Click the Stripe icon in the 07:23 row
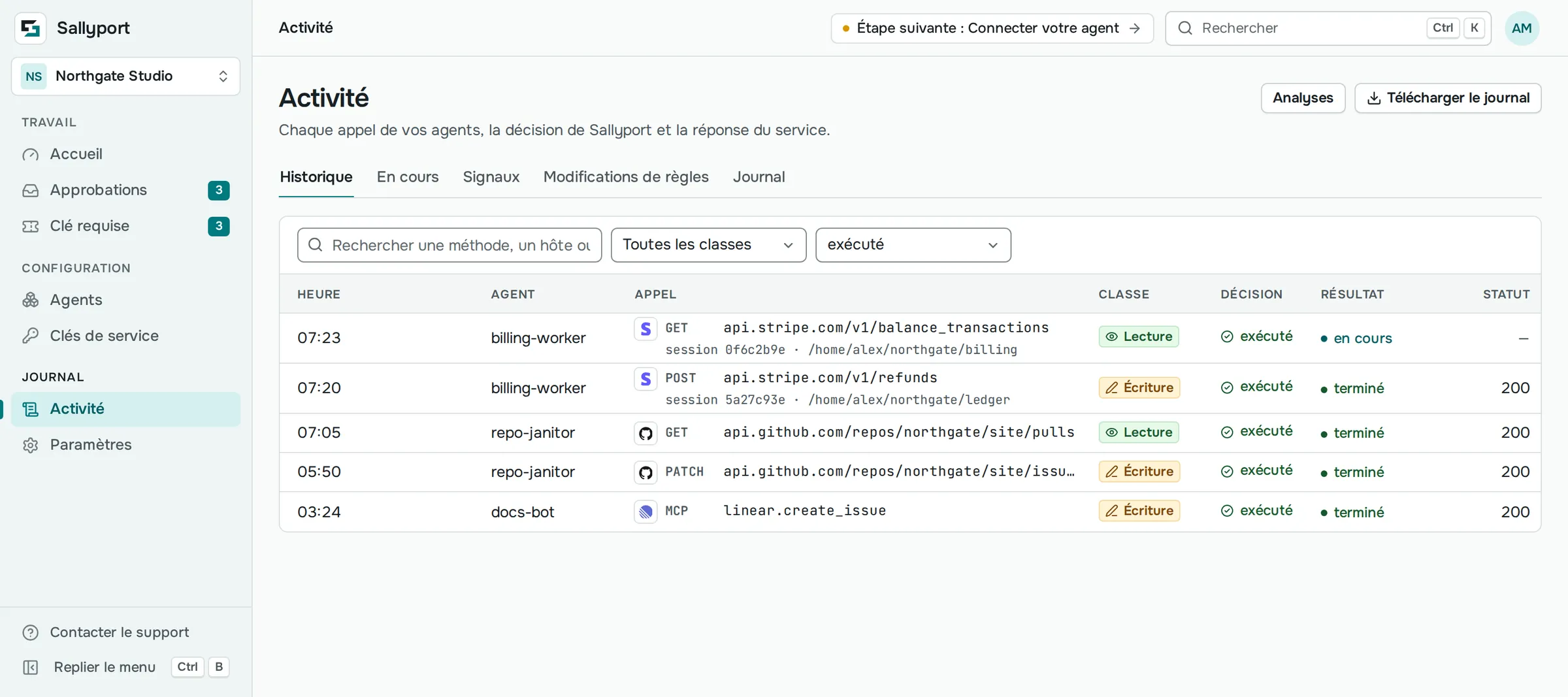The height and width of the screenshot is (697, 1568). point(645,329)
